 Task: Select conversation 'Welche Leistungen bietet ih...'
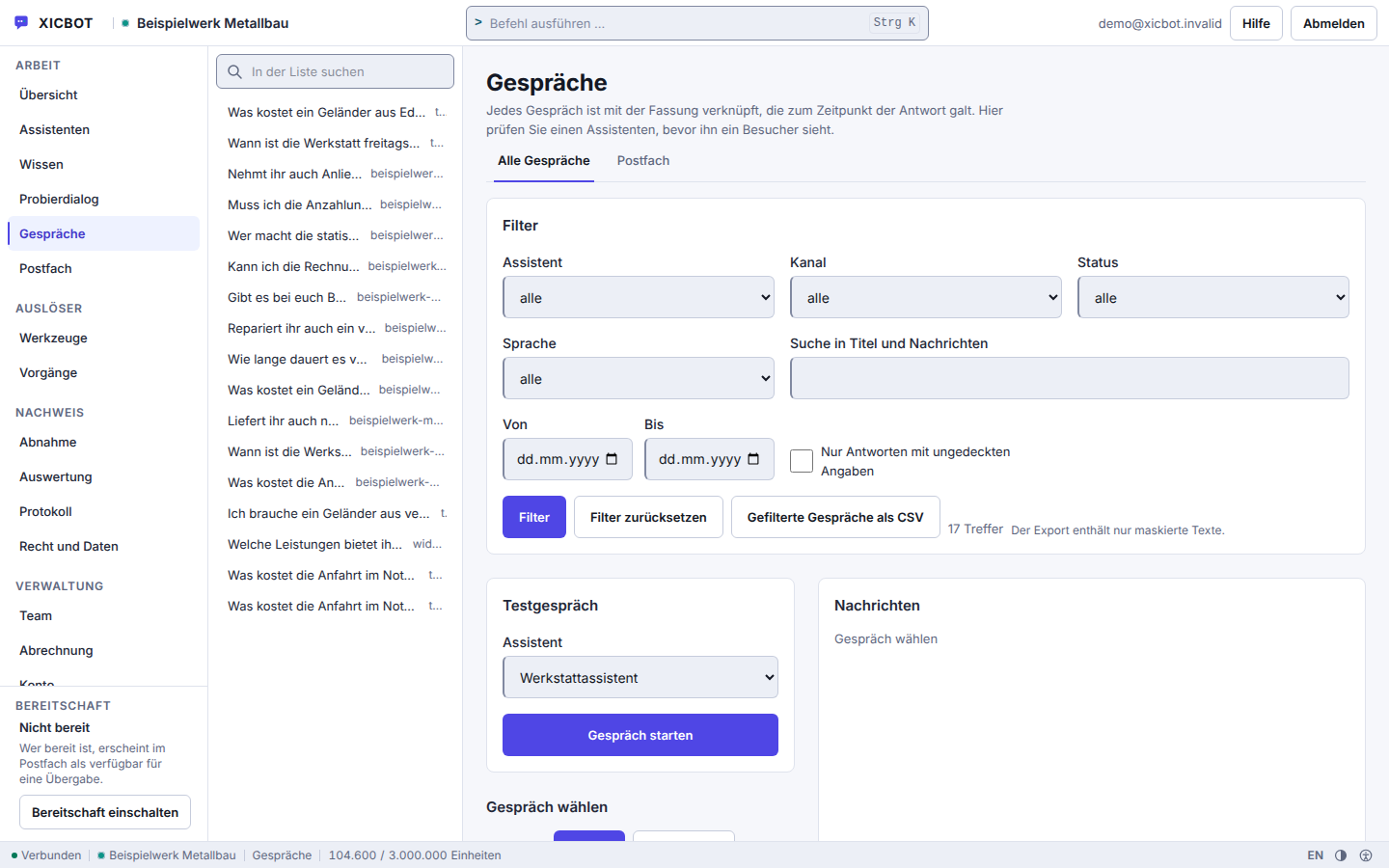coord(336,544)
